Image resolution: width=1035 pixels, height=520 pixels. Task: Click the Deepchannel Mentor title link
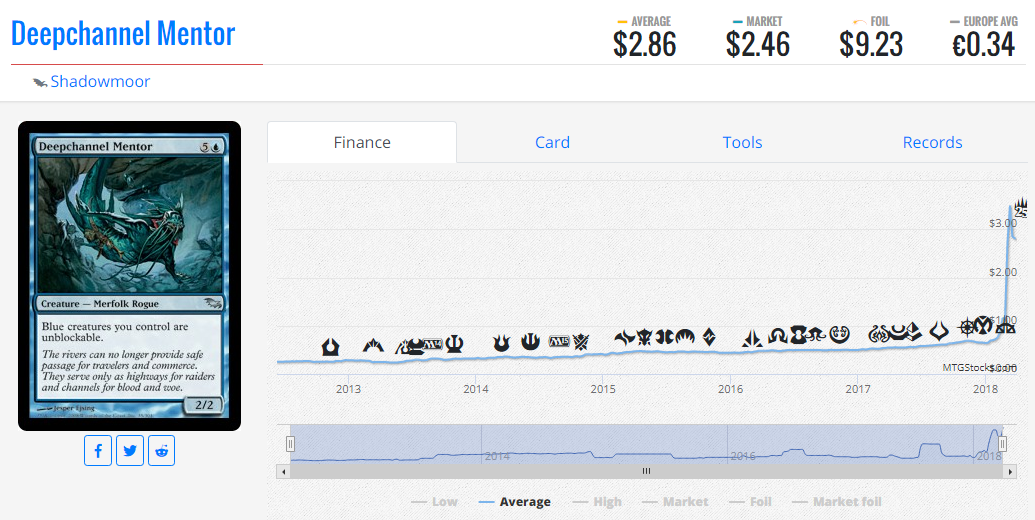point(123,33)
